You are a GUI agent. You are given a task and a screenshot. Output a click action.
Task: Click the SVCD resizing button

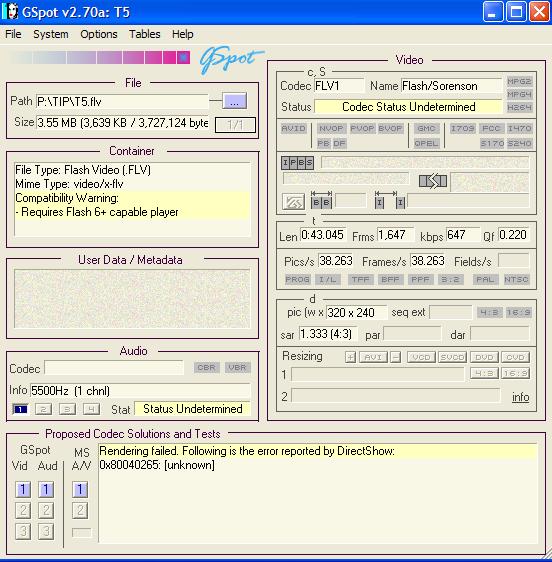pos(453,357)
